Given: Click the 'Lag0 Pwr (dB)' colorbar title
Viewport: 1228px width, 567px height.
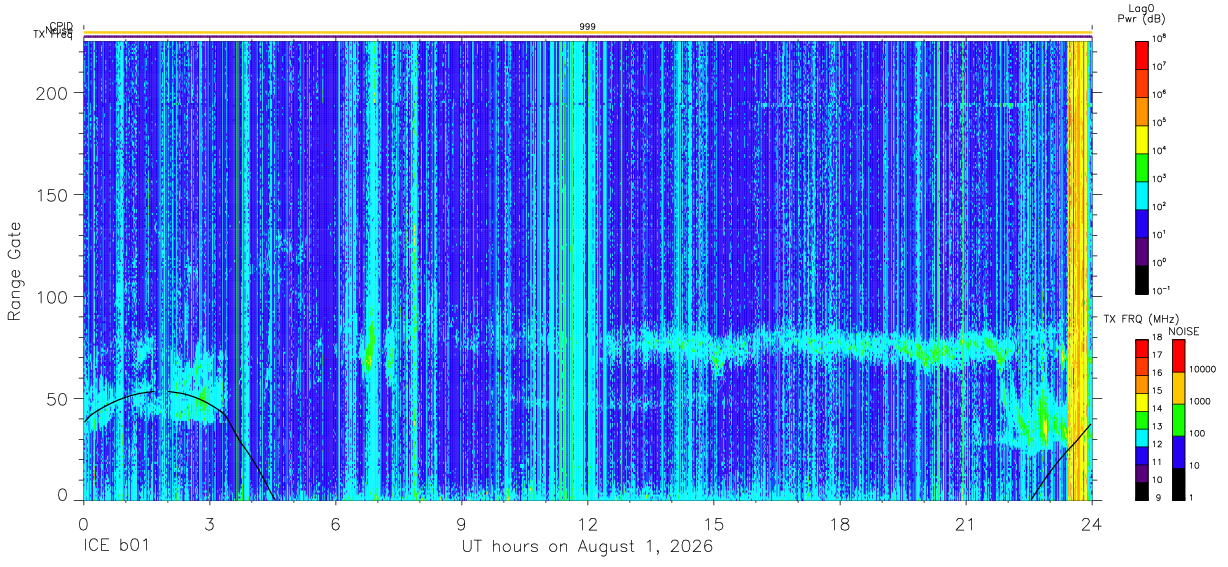Looking at the screenshot, I should (x=1141, y=13).
